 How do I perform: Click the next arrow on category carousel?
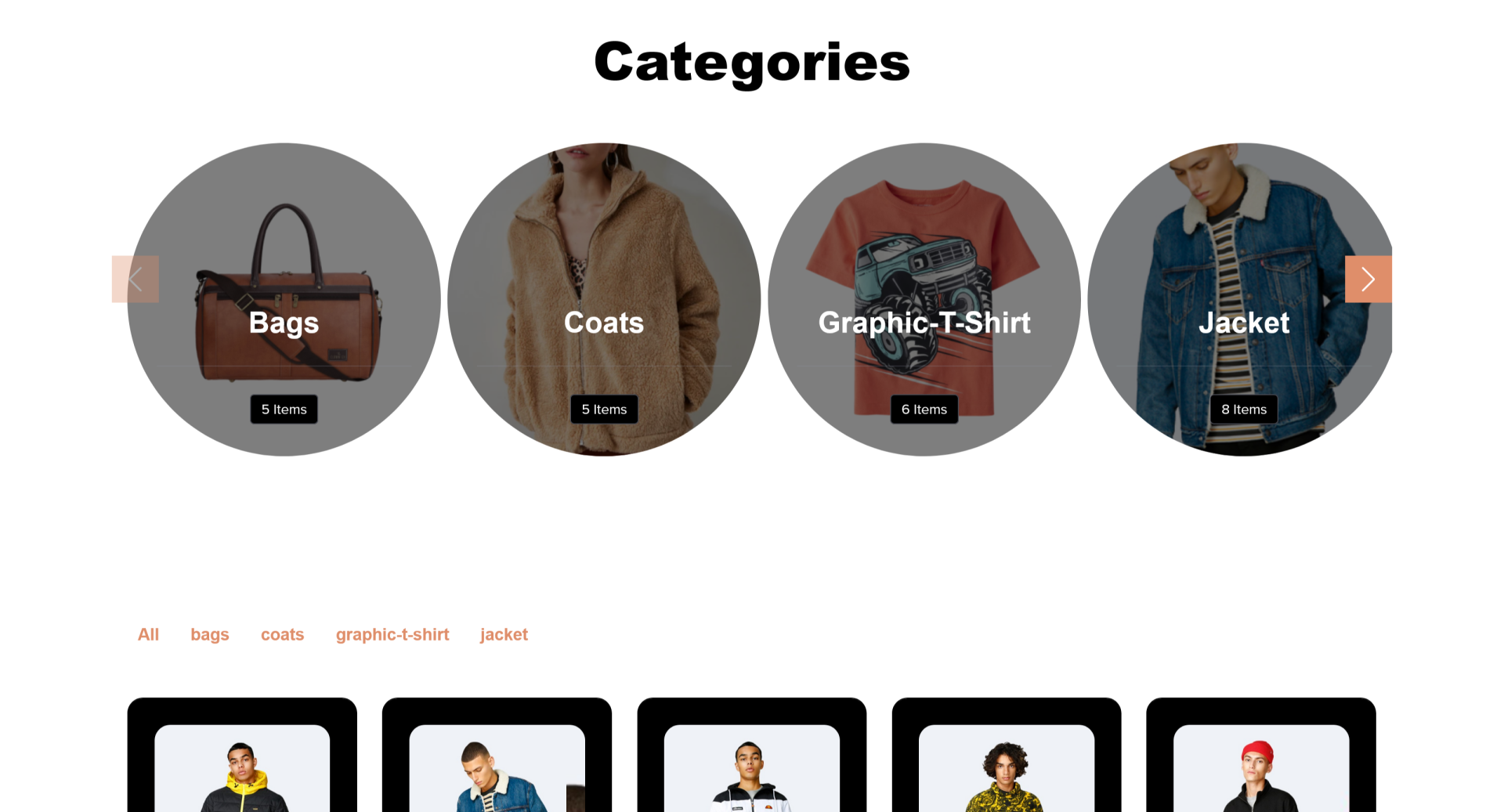click(x=1368, y=279)
